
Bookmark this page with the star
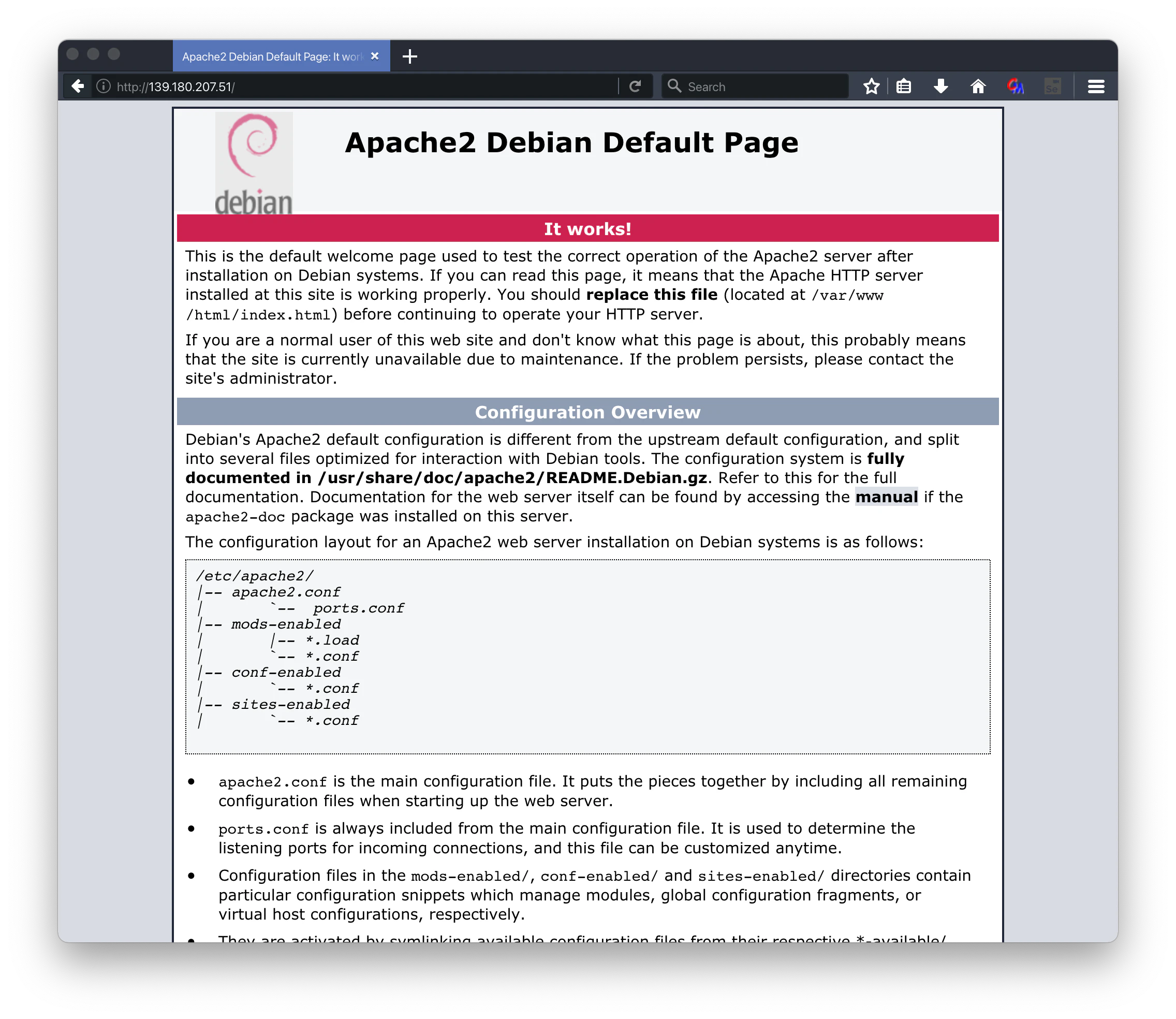[x=871, y=86]
